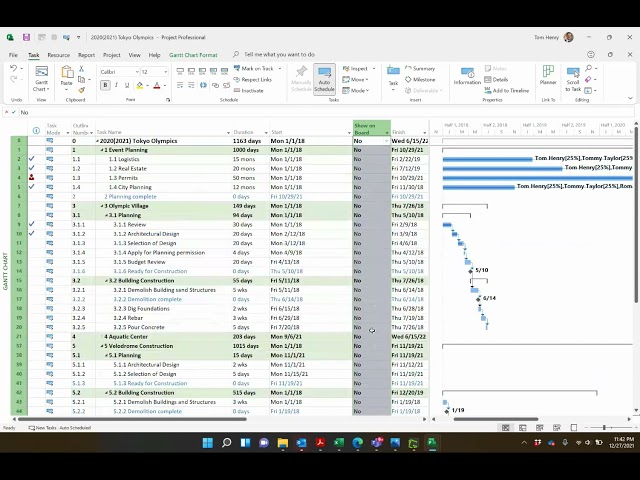The width and height of the screenshot is (640, 480).
Task: Open the Help tab
Action: pos(154,55)
